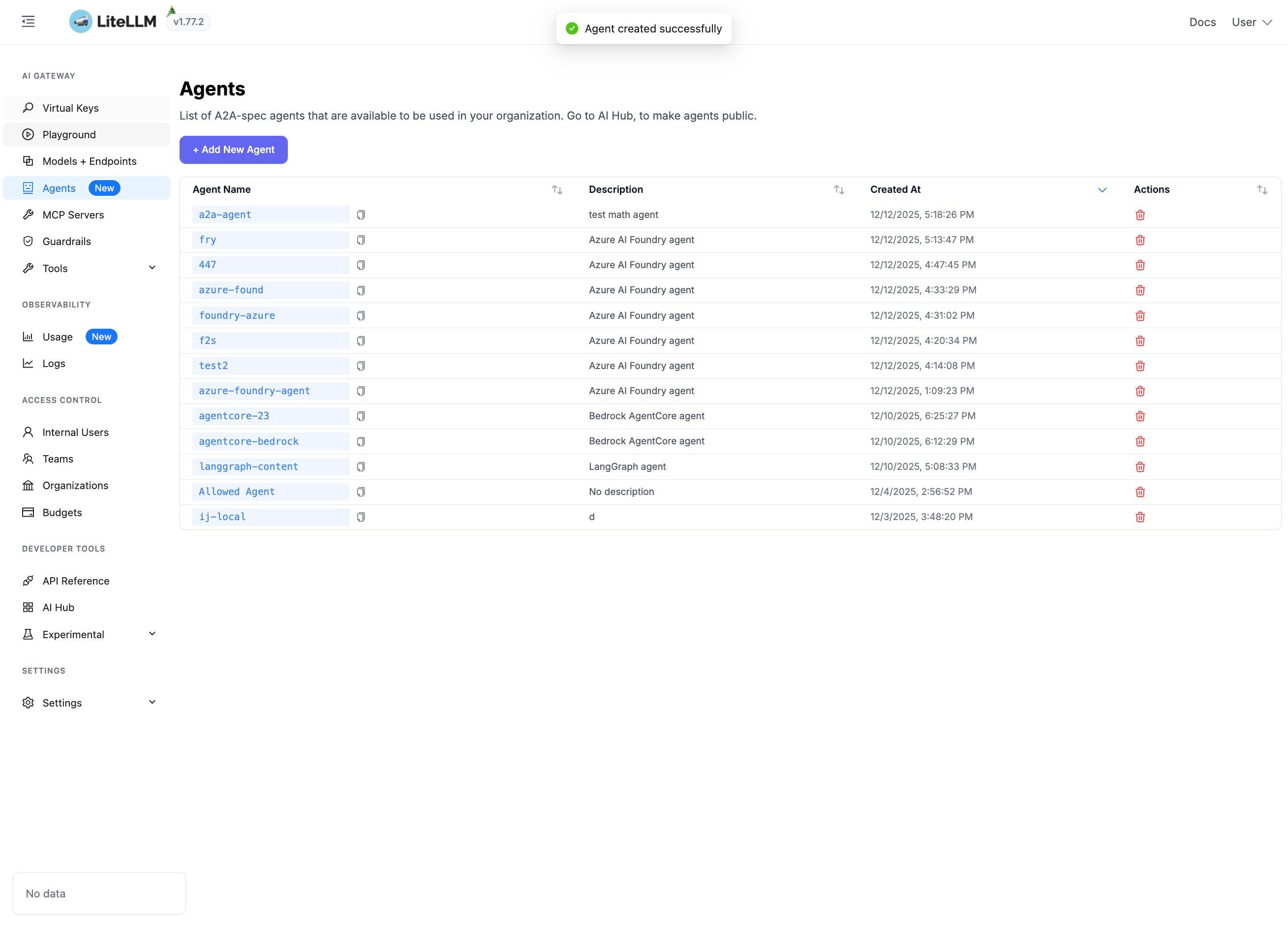
Task: Delete the ij-local agent
Action: point(1140,517)
